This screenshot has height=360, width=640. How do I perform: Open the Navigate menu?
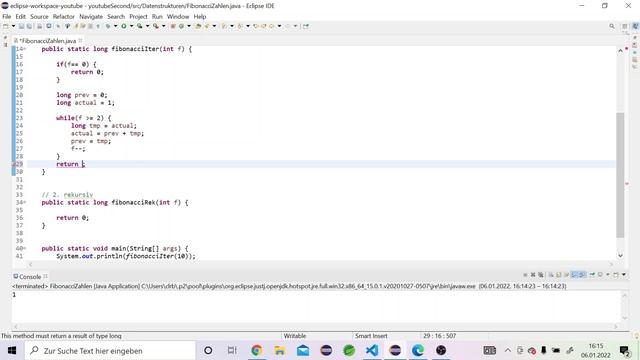(x=91, y=16)
